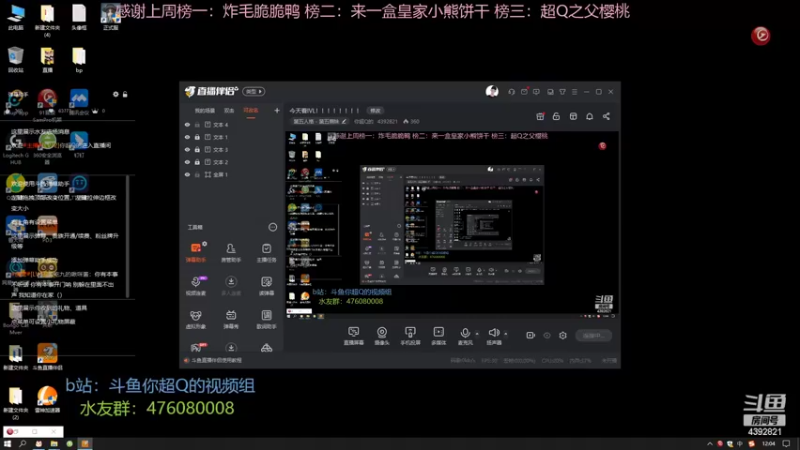800x450 pixels.
Task: Click the Windows Start button
Action: [x=8, y=444]
